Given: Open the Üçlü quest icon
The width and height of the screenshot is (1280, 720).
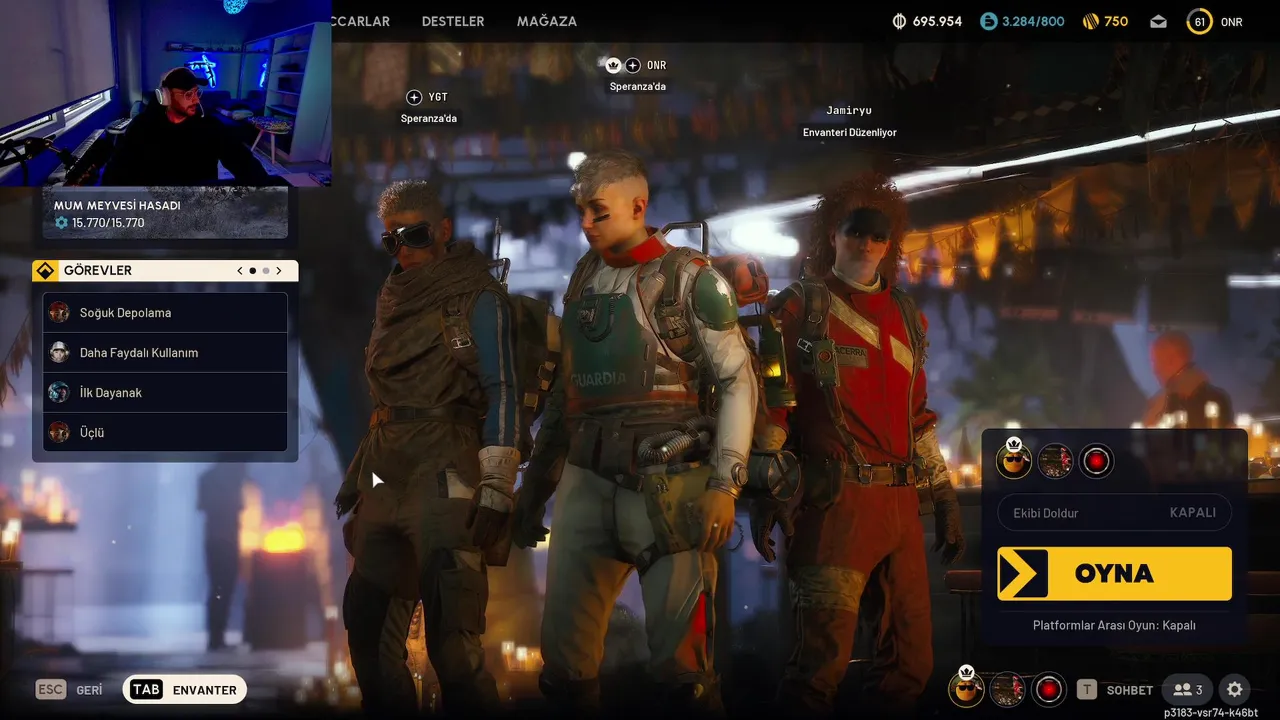Looking at the screenshot, I should [60, 432].
